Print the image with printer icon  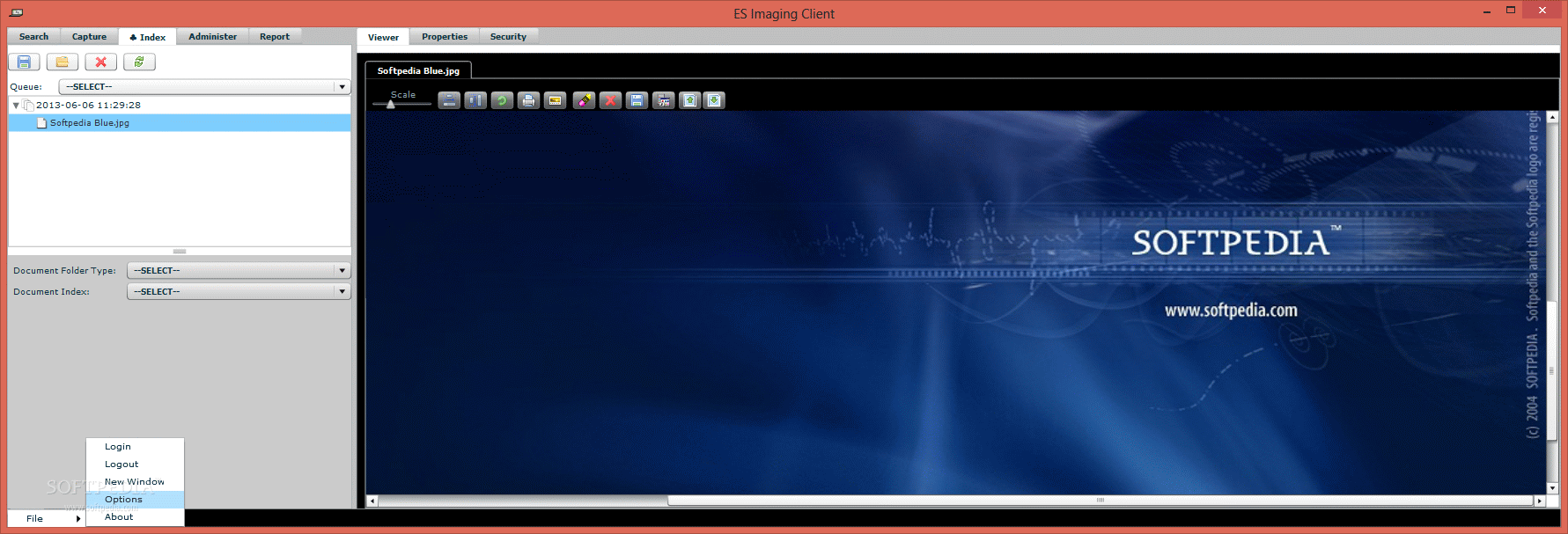(528, 100)
